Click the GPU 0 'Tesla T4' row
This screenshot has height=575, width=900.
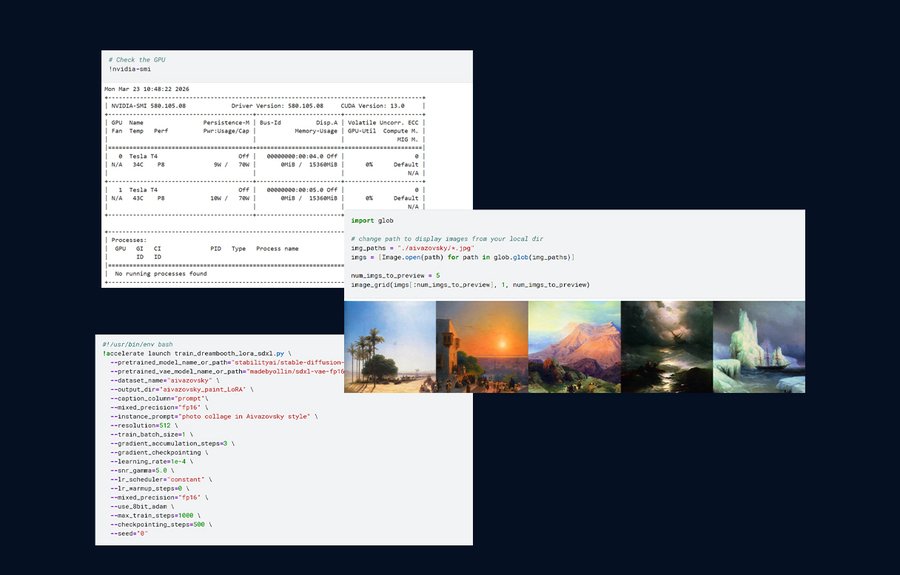(x=265, y=156)
